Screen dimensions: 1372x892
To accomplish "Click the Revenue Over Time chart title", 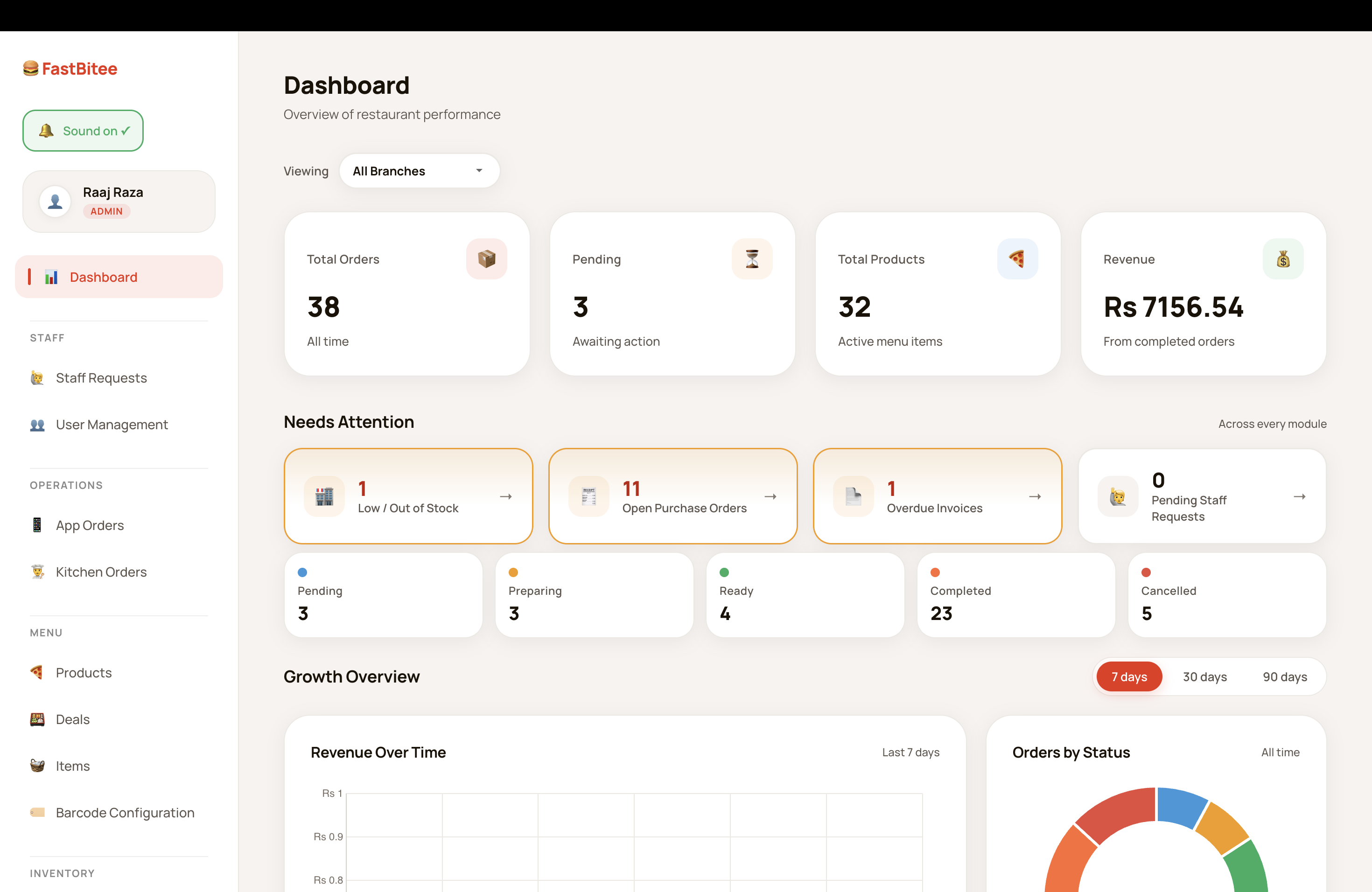I will [x=378, y=752].
